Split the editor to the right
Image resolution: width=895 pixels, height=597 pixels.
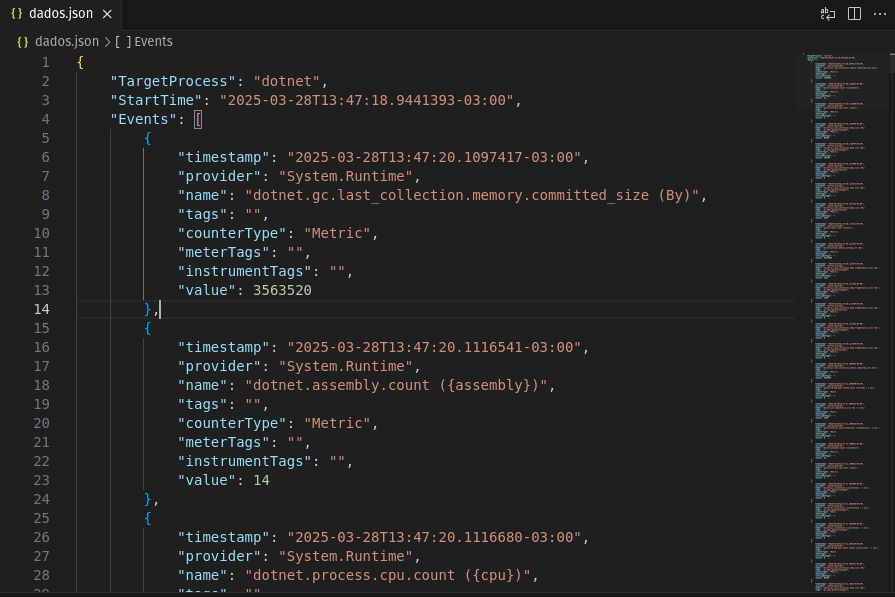pos(854,14)
